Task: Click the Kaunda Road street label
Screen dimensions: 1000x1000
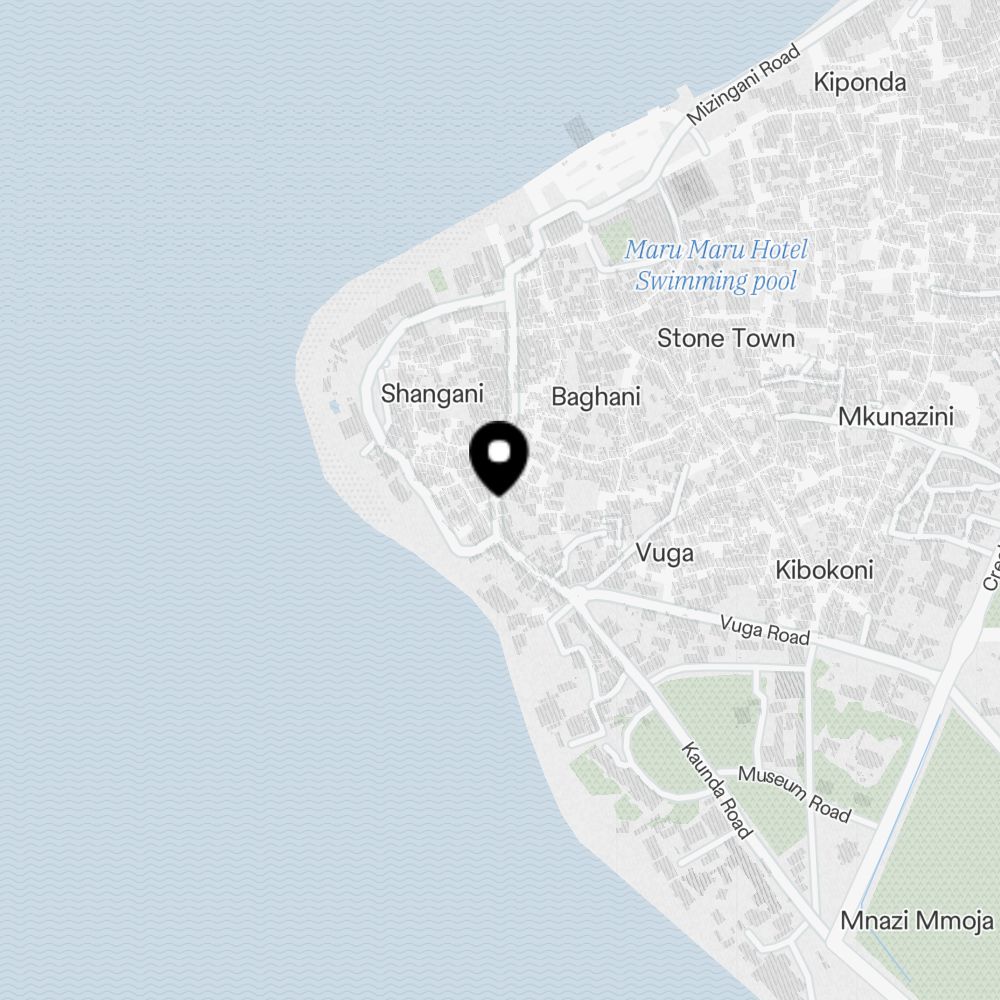Action: pyautogui.click(x=717, y=790)
